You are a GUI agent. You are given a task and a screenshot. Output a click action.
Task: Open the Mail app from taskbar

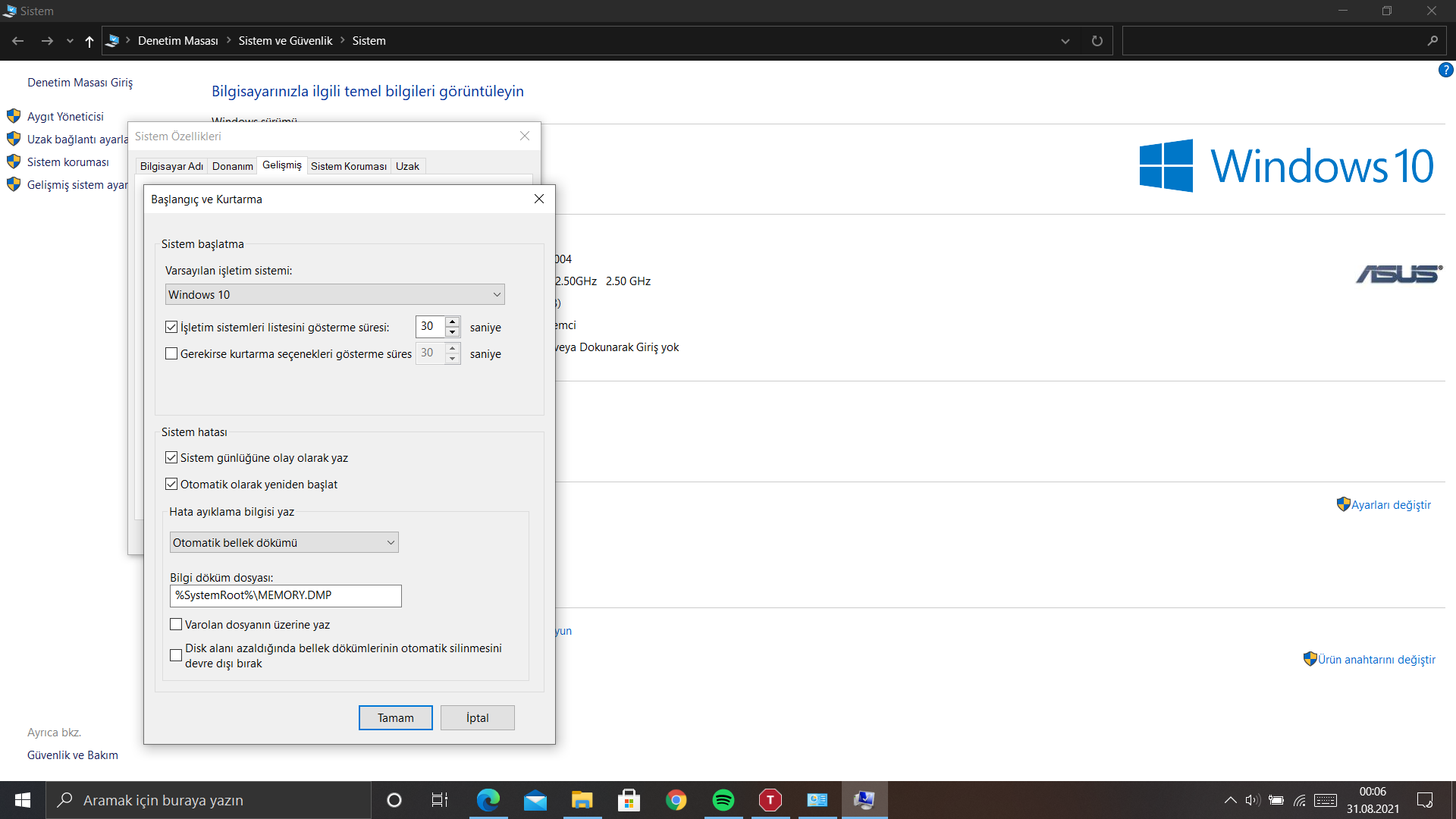(x=535, y=800)
